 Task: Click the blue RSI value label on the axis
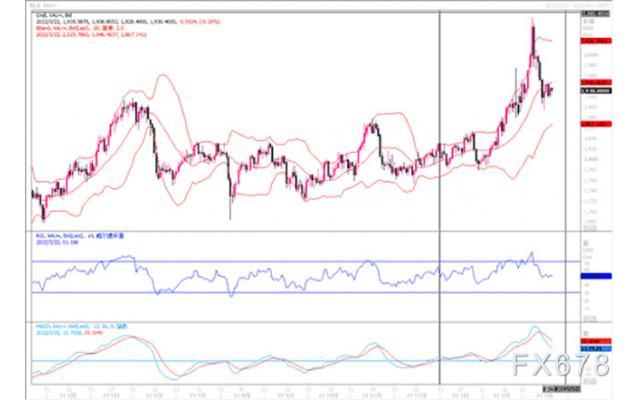tap(596, 276)
